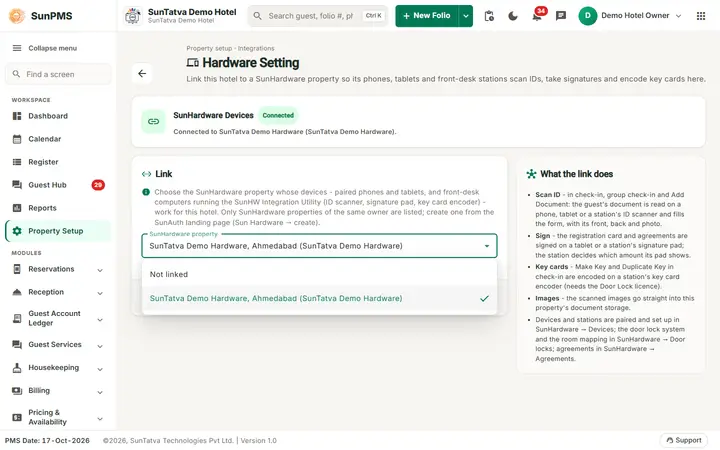Toggle dark mode moon icon
The width and height of the screenshot is (720, 450).
click(x=513, y=16)
